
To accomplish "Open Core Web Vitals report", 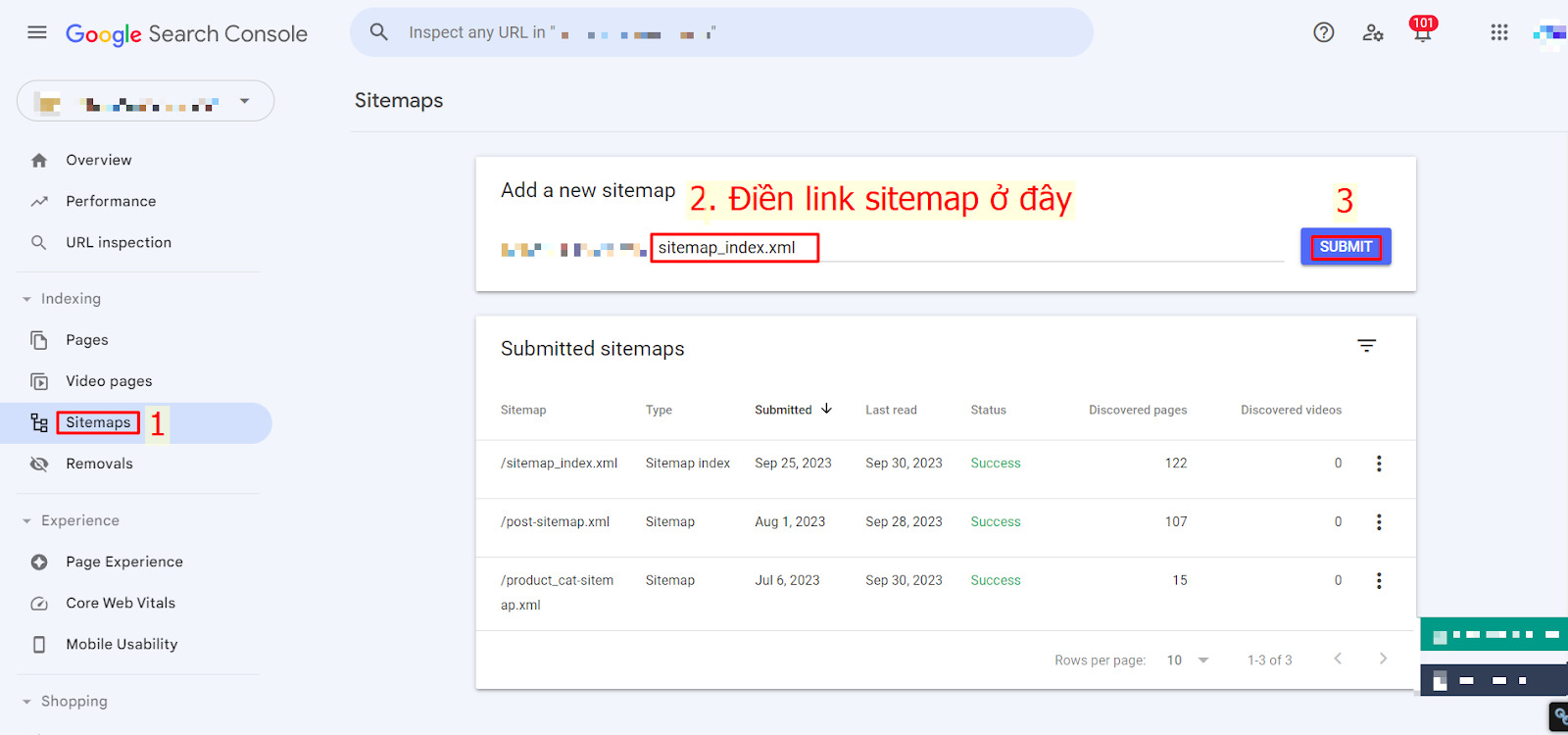I will (x=121, y=603).
